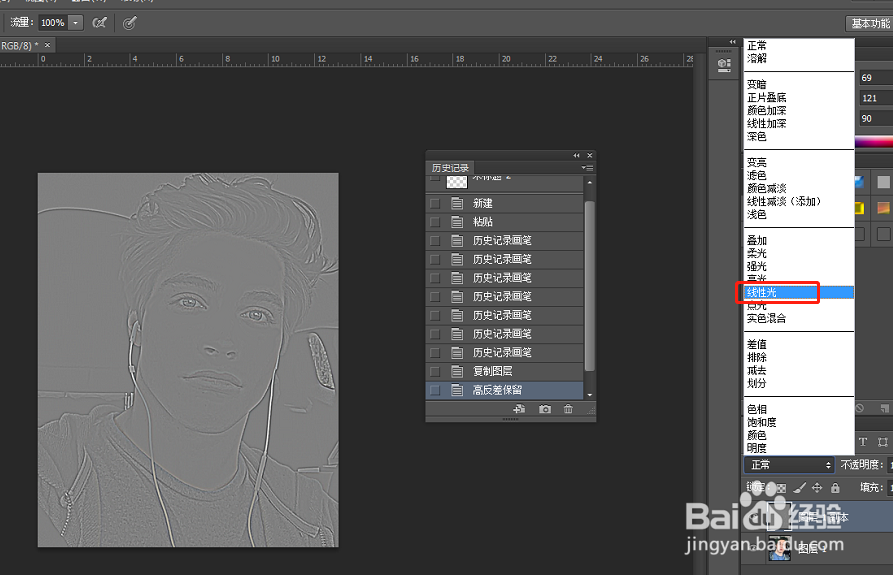Select the 复制图层 history state
This screenshot has height=575, width=893.
504,371
